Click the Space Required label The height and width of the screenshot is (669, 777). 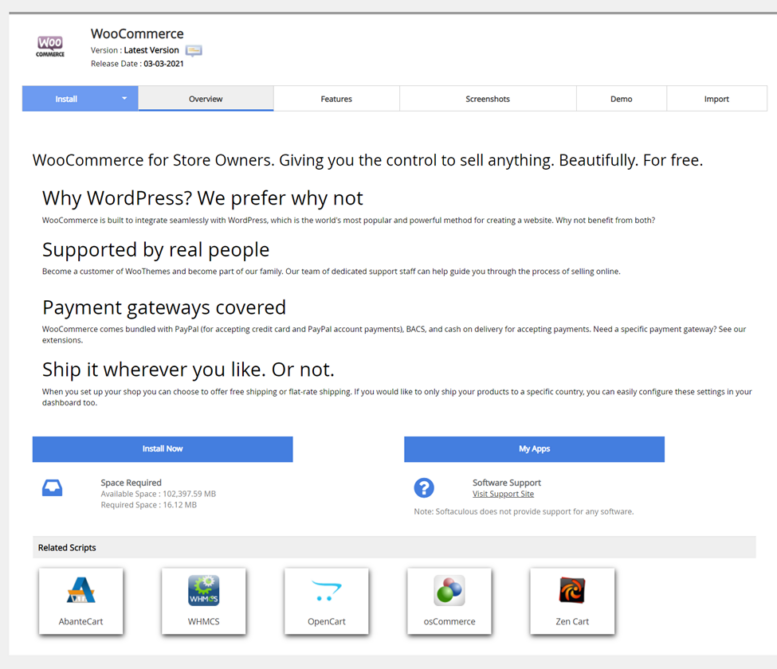pyautogui.click(x=131, y=483)
